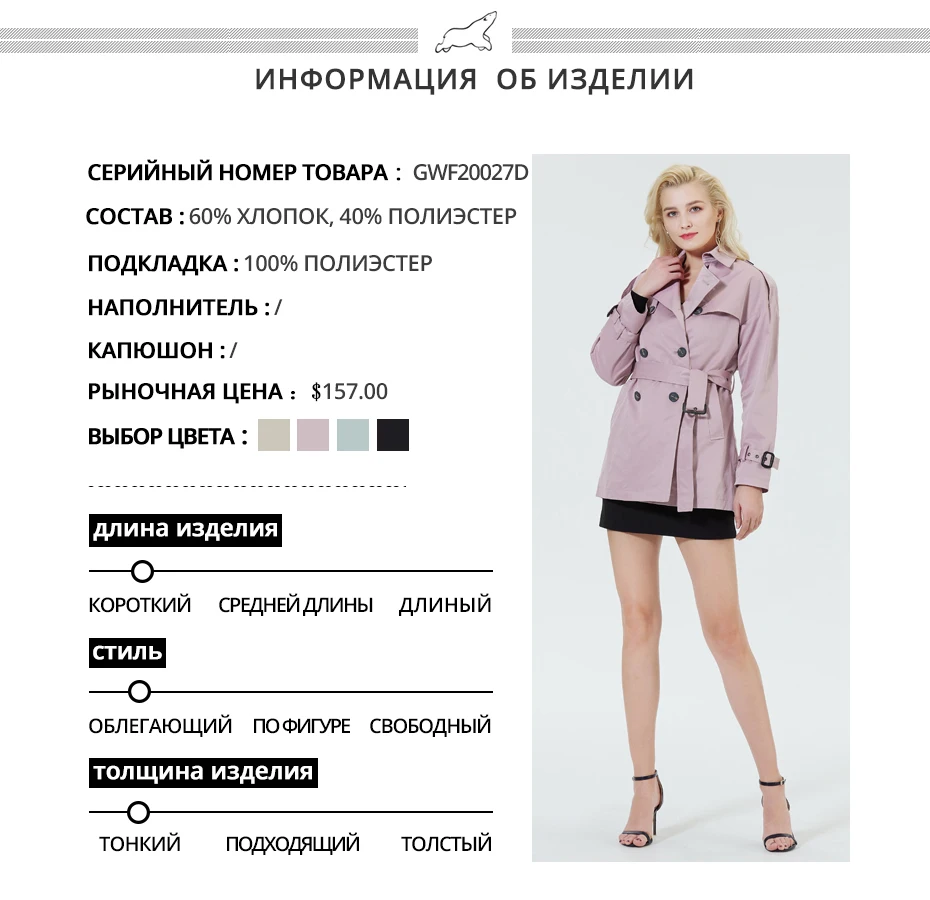Click the СРЕДНЕЙ ДЛИНЫ label
930x900 pixels.
click(295, 605)
